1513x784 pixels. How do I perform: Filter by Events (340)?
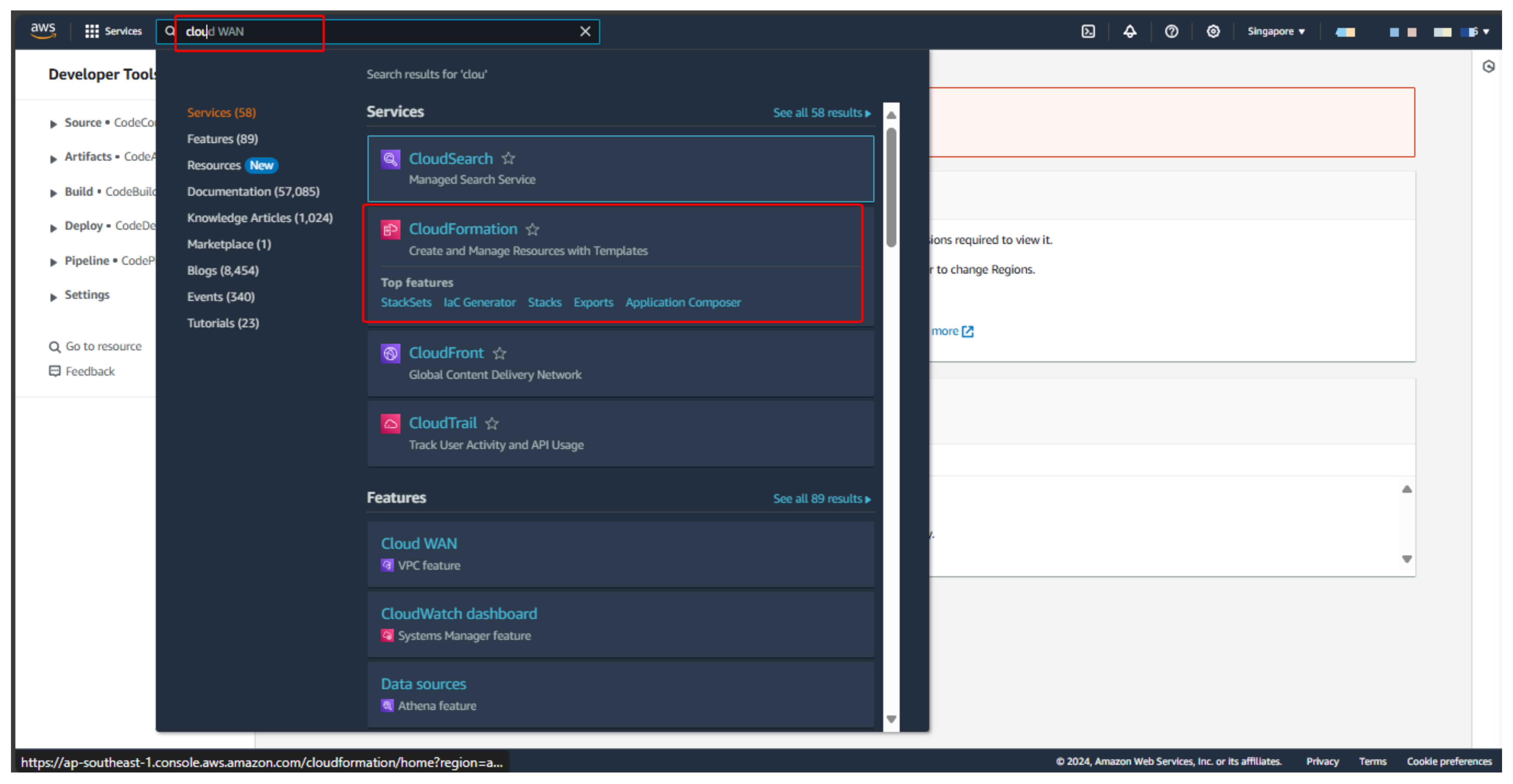(x=221, y=297)
